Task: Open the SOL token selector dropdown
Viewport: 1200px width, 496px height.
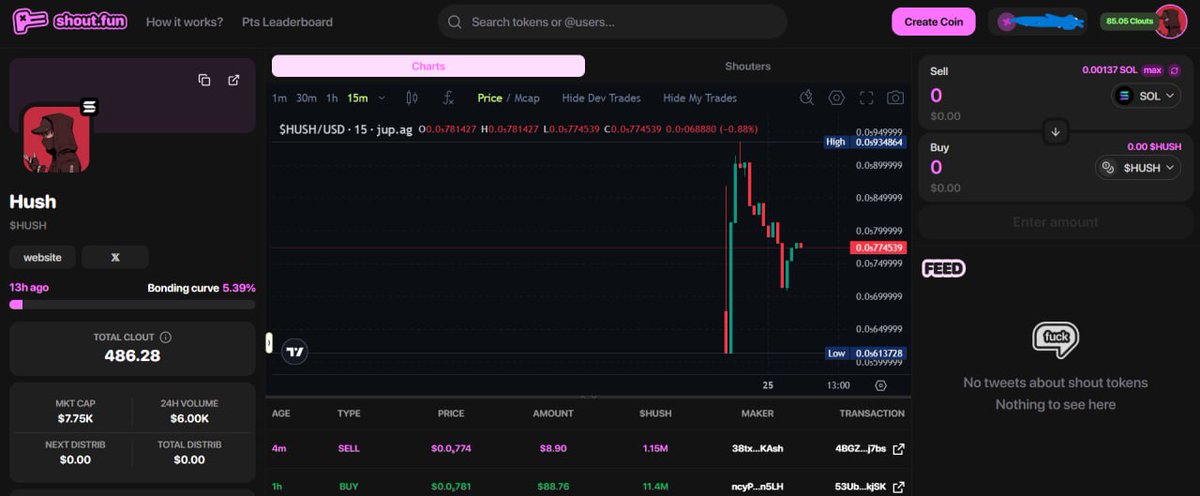Action: pyautogui.click(x=1146, y=96)
